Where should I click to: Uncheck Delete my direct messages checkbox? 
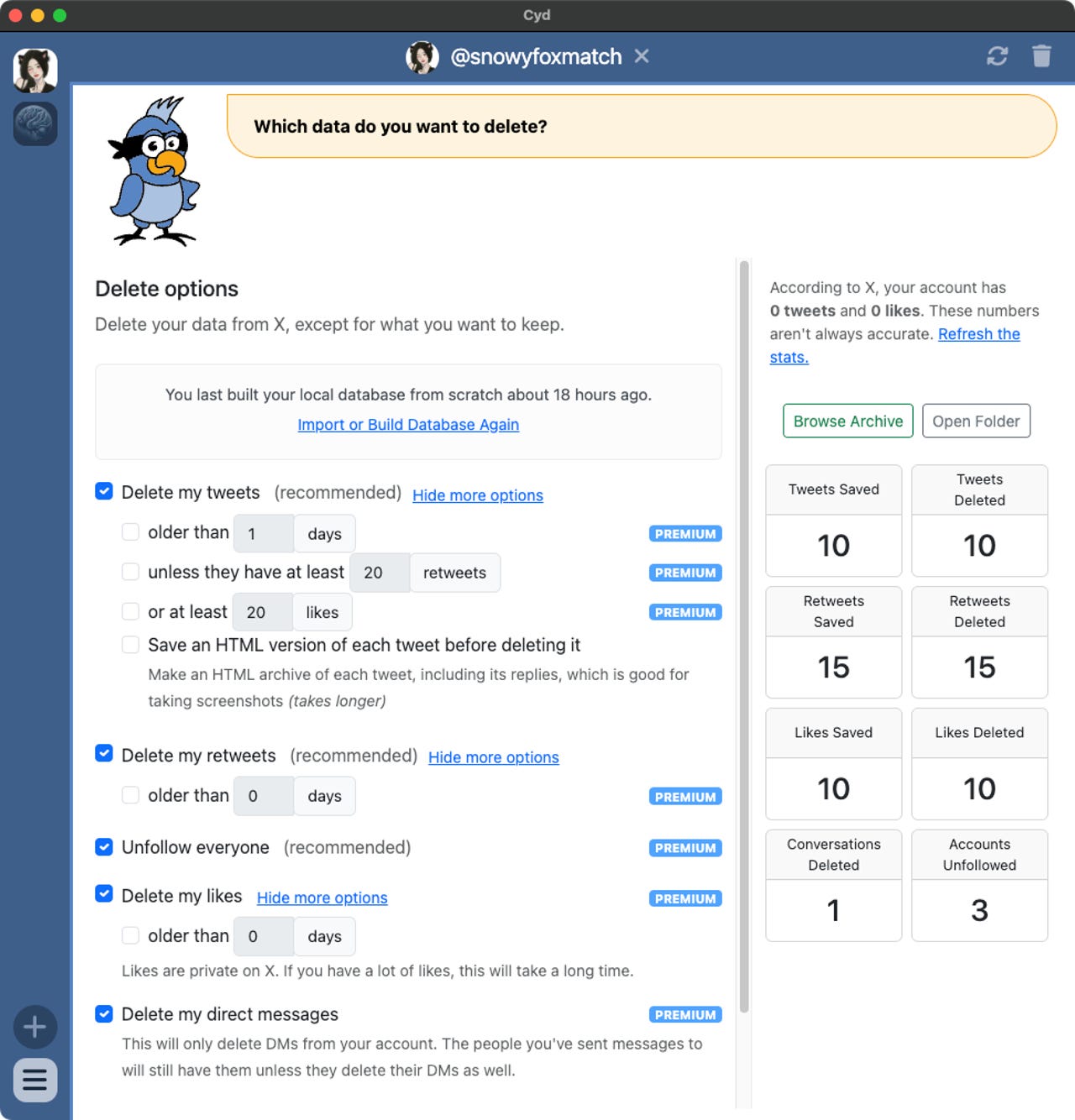(104, 1013)
